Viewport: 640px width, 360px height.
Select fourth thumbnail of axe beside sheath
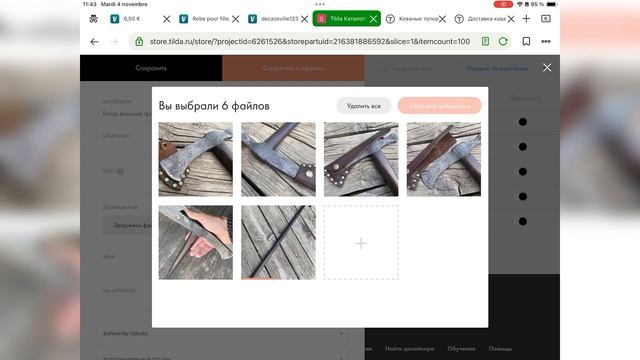pos(444,159)
